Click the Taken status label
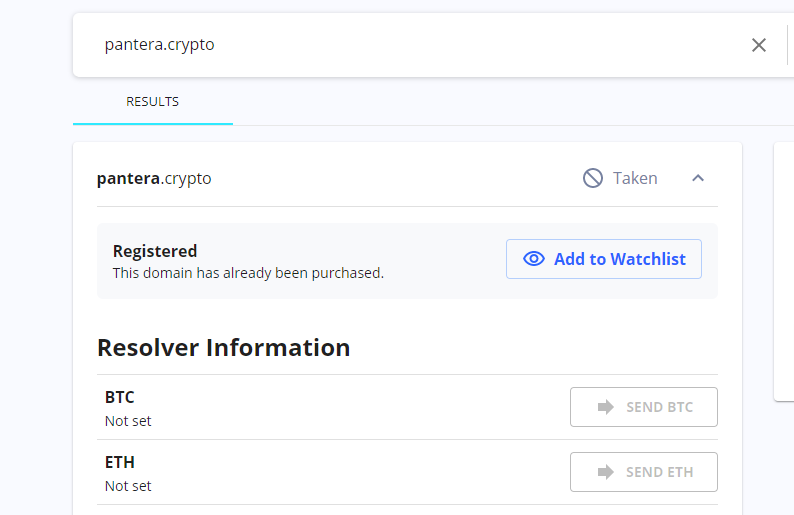 pyautogui.click(x=635, y=178)
